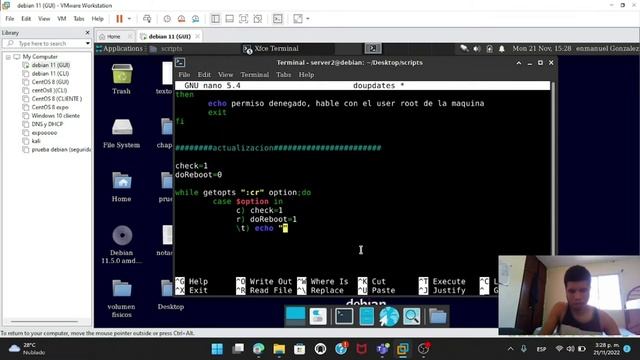Open the file manager folder in the Xfce dock
Image resolution: width=640 pixels, height=360 pixels.
pos(438,316)
